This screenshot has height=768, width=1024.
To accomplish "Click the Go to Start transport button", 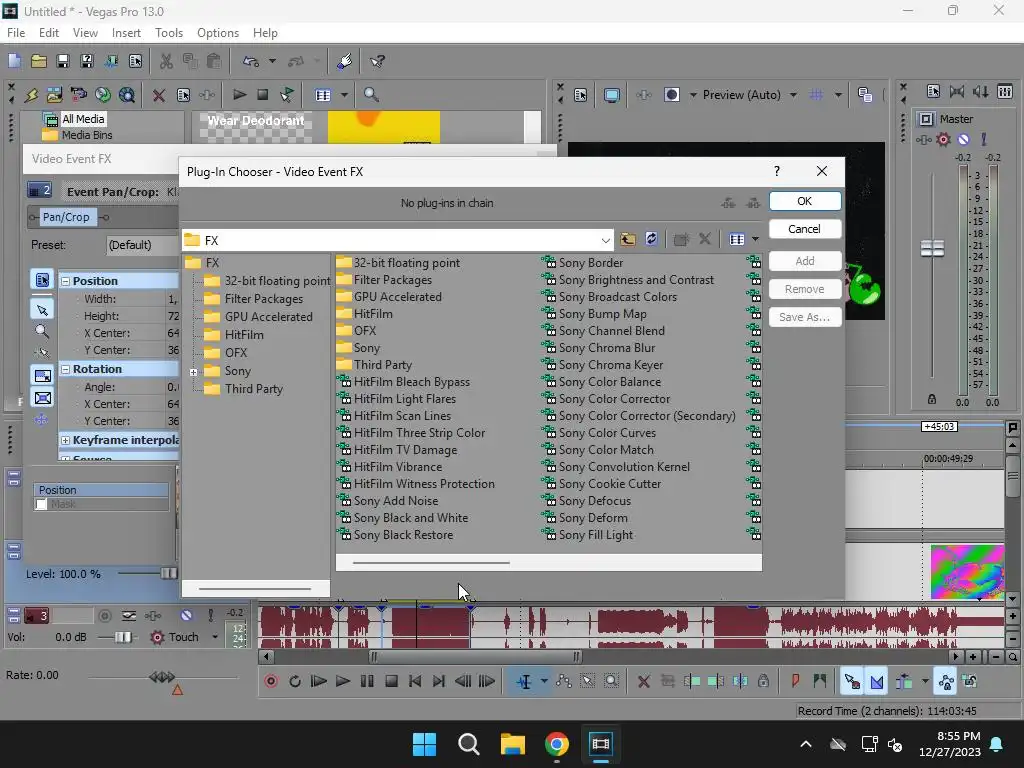I will [x=415, y=681].
